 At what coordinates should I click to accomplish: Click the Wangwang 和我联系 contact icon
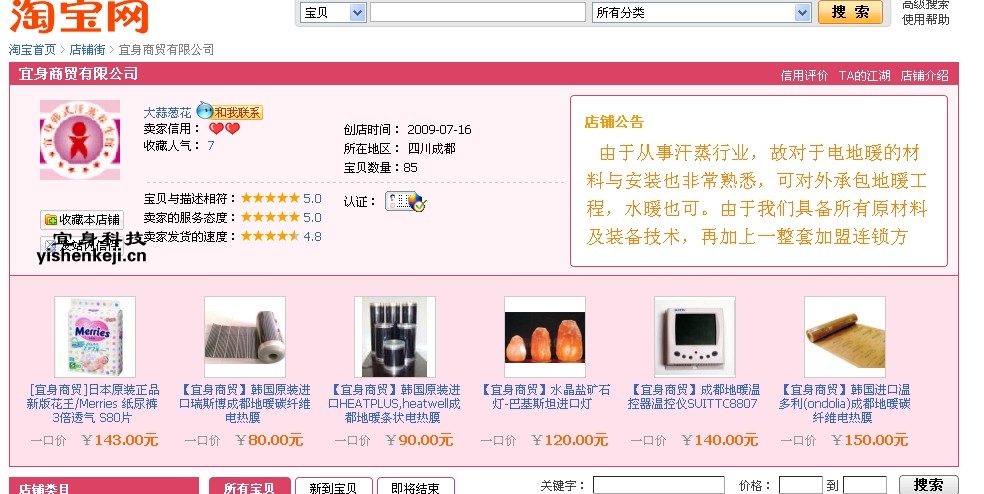[x=229, y=112]
